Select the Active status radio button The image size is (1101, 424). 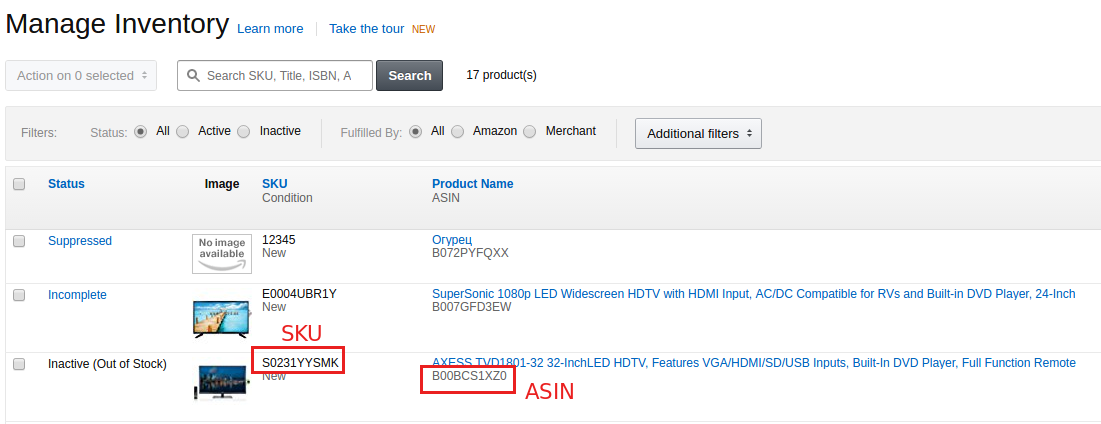(x=183, y=131)
